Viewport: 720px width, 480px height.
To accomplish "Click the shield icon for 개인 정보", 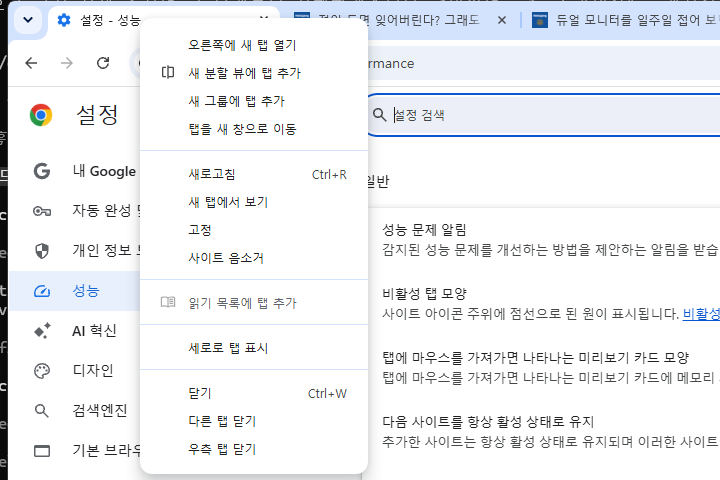I will click(x=42, y=251).
